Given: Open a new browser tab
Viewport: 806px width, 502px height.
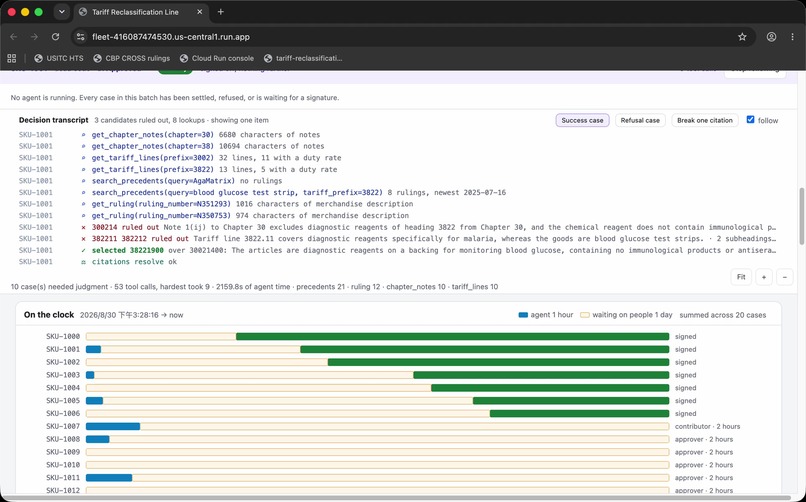Looking at the screenshot, I should (221, 12).
